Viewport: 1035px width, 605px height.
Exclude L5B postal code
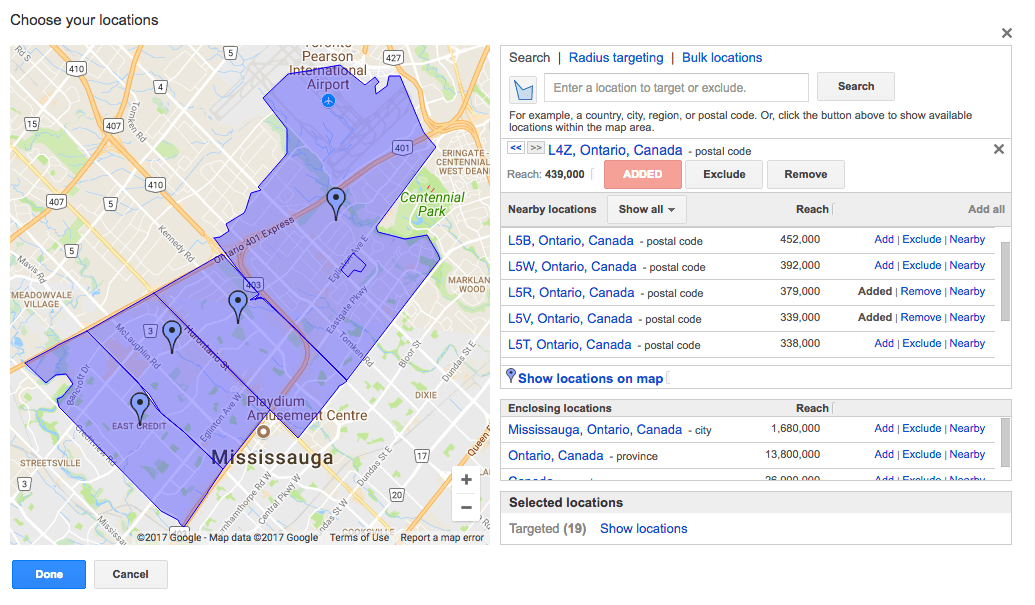(921, 239)
